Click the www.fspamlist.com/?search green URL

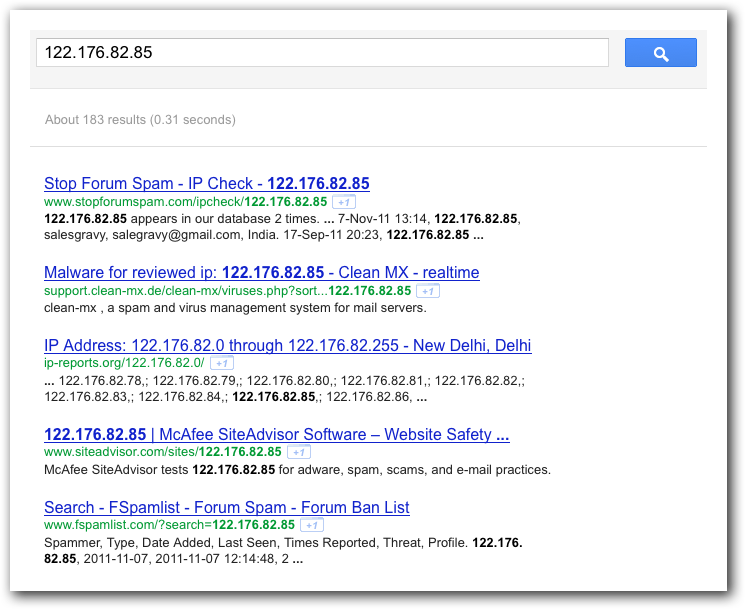click(170, 525)
